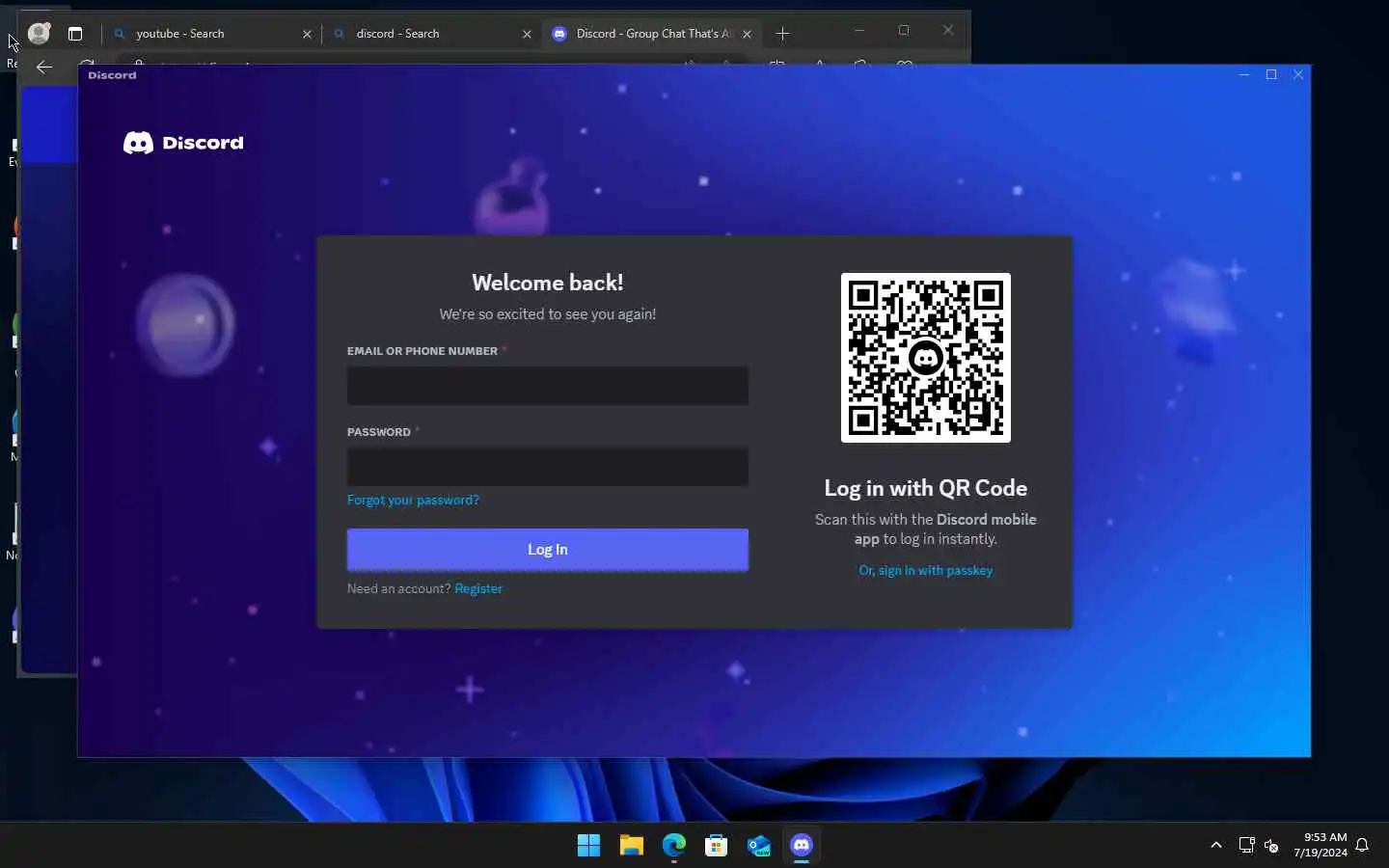The image size is (1389, 868).
Task: Close the Edge browser window
Action: tap(948, 31)
